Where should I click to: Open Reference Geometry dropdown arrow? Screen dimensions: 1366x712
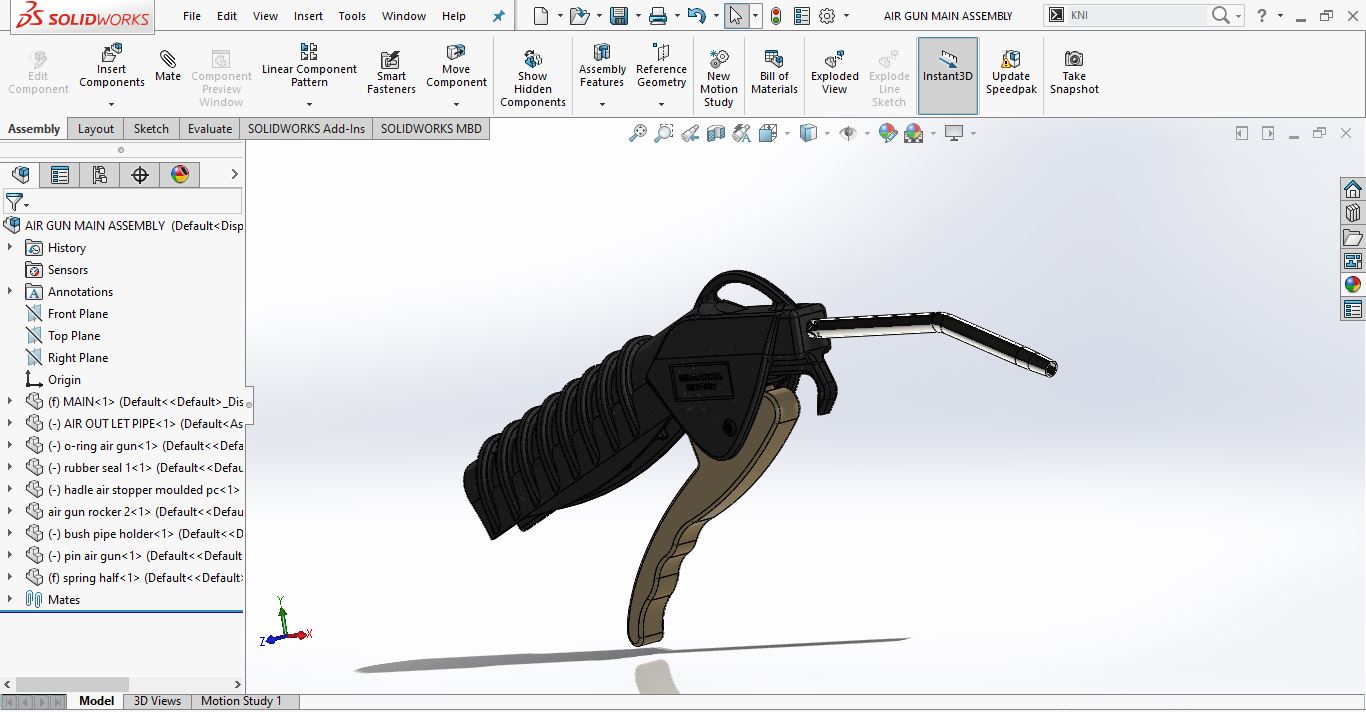[x=661, y=104]
